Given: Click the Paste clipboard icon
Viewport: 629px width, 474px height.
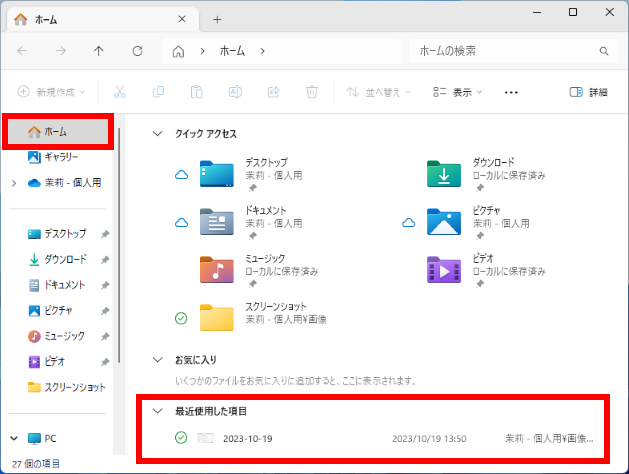Looking at the screenshot, I should [x=197, y=92].
